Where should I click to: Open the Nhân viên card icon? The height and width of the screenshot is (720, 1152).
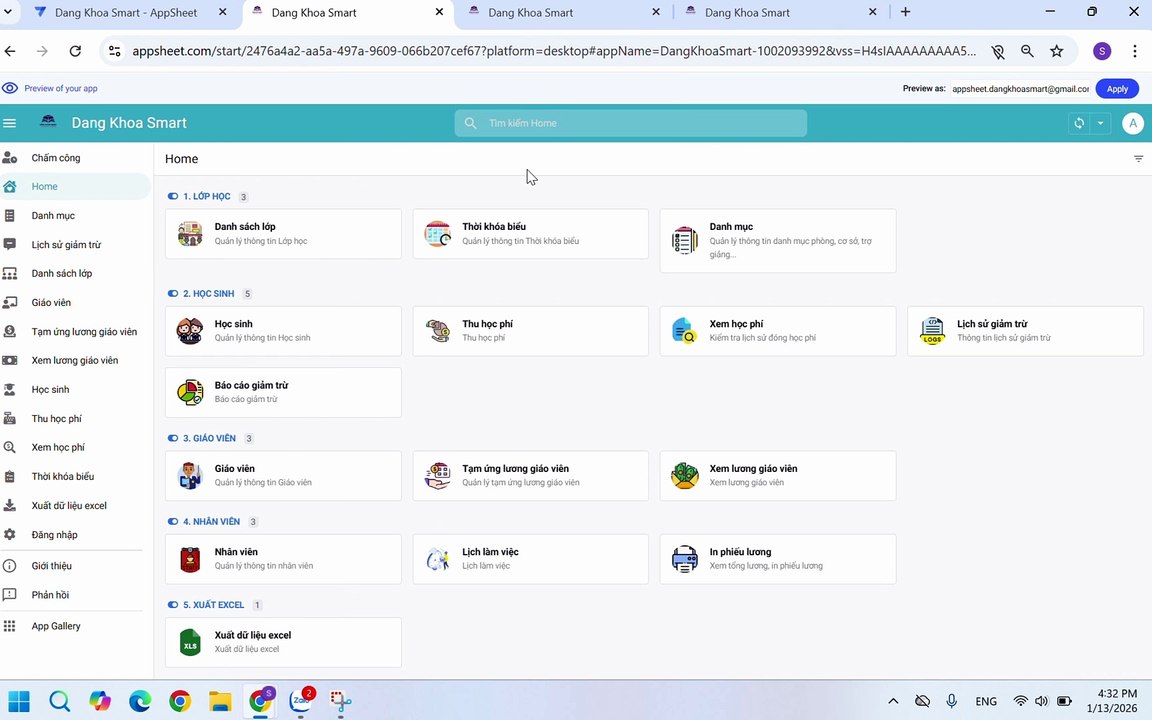coord(190,559)
